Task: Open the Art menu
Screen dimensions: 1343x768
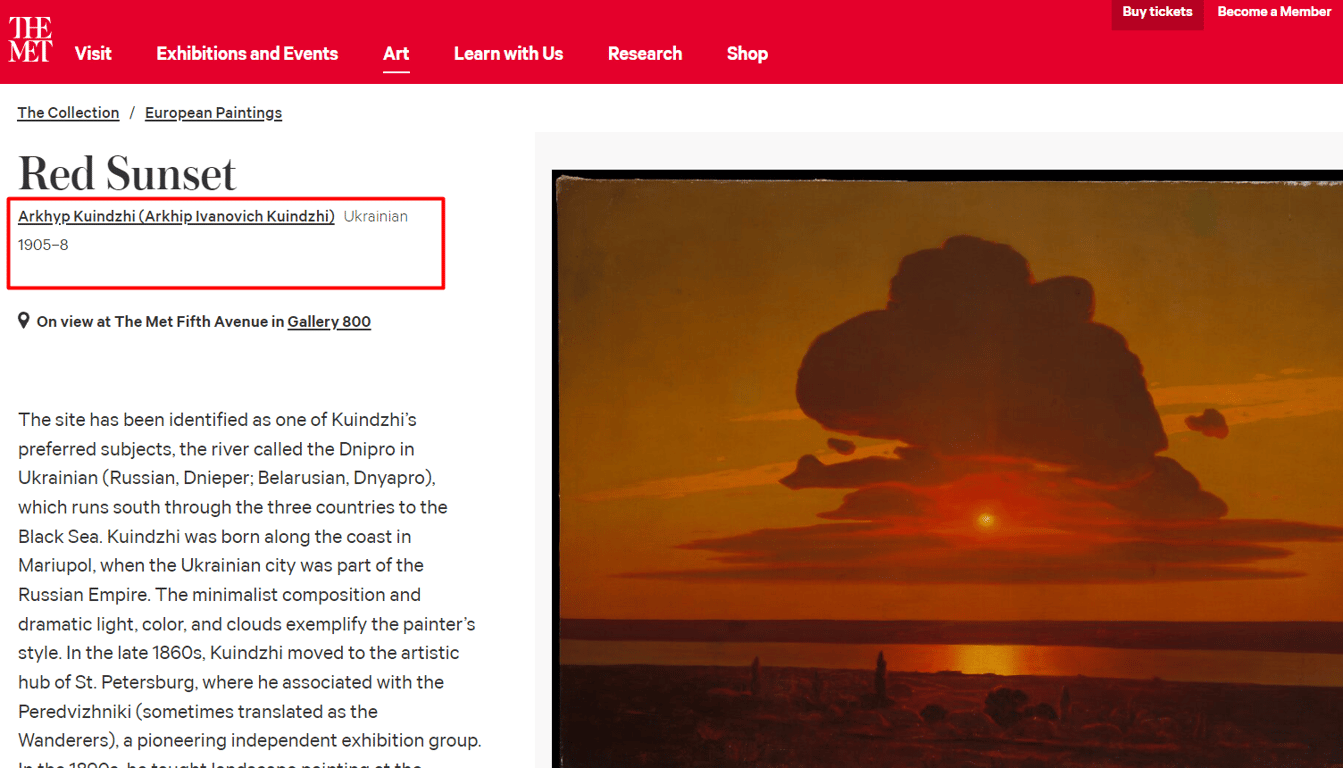Action: tap(396, 54)
